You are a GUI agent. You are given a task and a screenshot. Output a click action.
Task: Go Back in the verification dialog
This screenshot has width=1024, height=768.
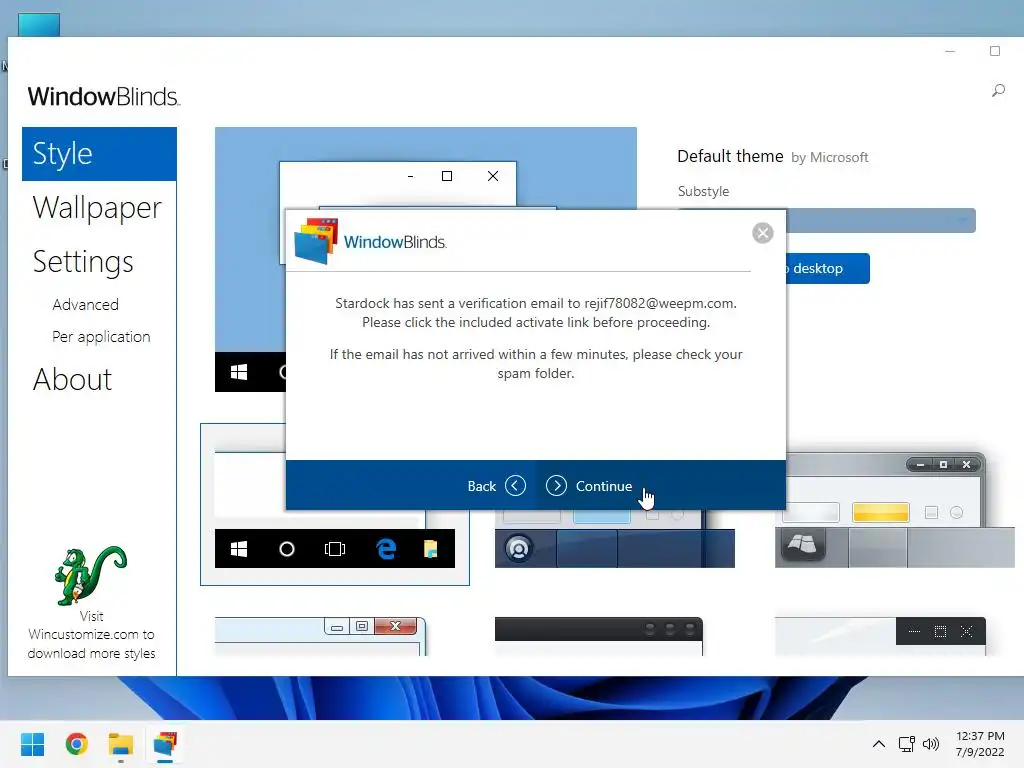(496, 486)
